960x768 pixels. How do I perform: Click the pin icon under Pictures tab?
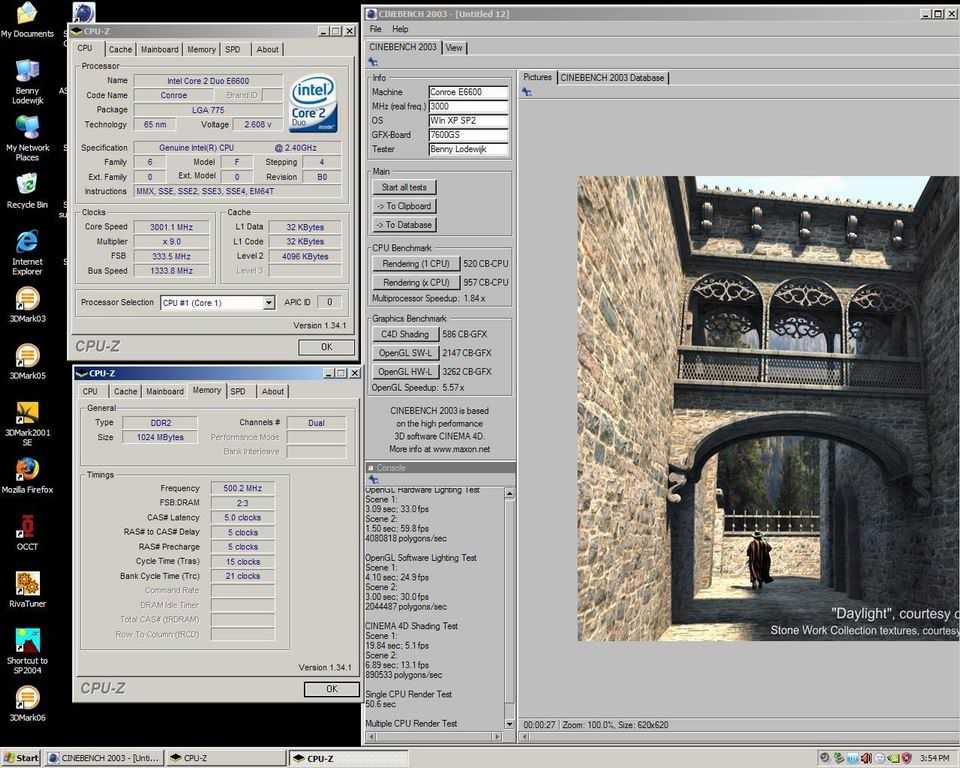pos(527,92)
